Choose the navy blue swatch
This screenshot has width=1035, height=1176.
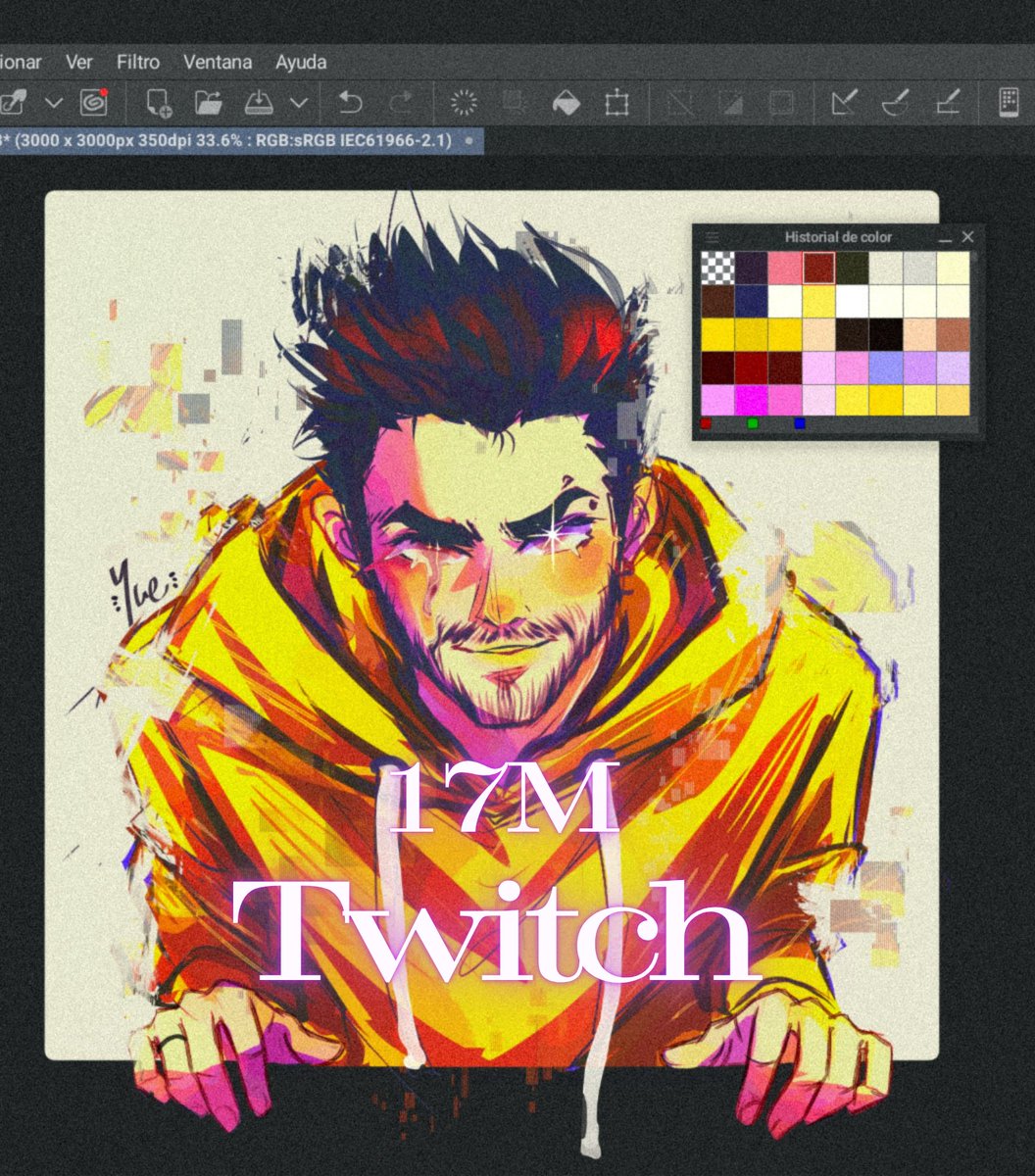click(751, 301)
